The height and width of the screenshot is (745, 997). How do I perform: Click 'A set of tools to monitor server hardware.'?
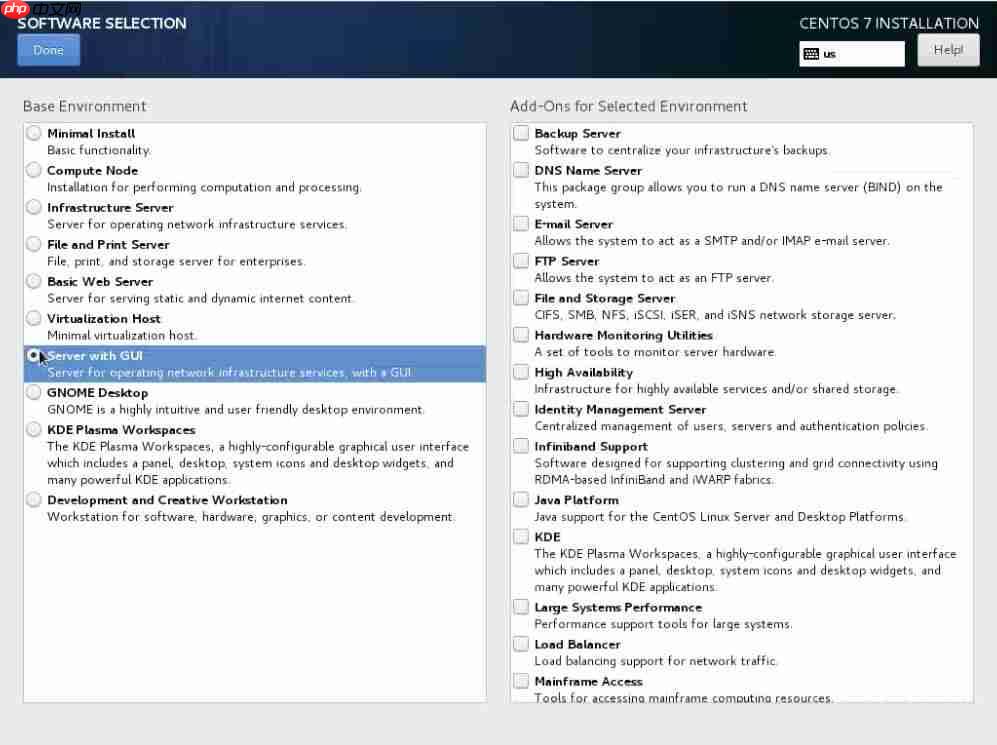(x=655, y=352)
